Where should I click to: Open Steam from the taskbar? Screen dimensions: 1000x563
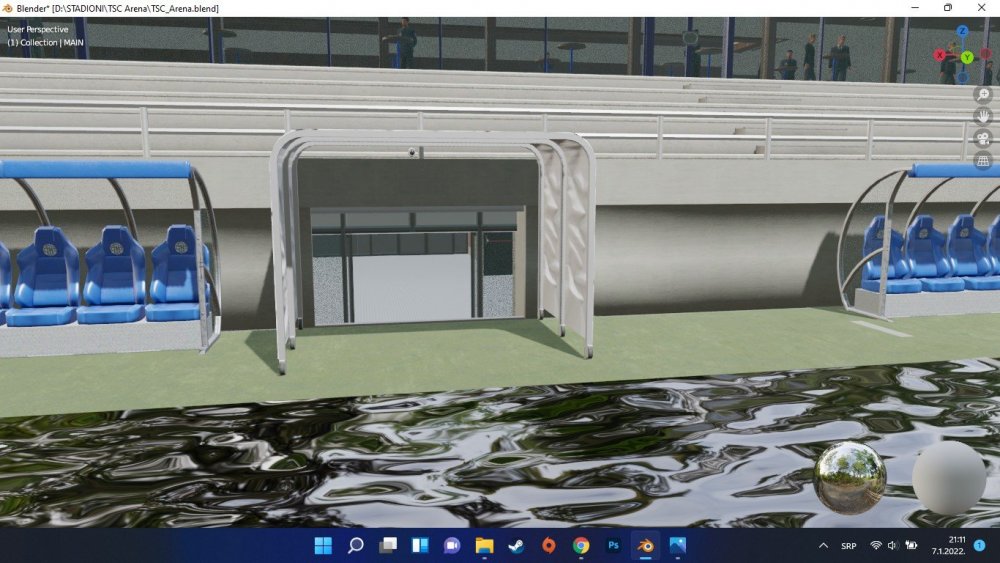pos(516,546)
